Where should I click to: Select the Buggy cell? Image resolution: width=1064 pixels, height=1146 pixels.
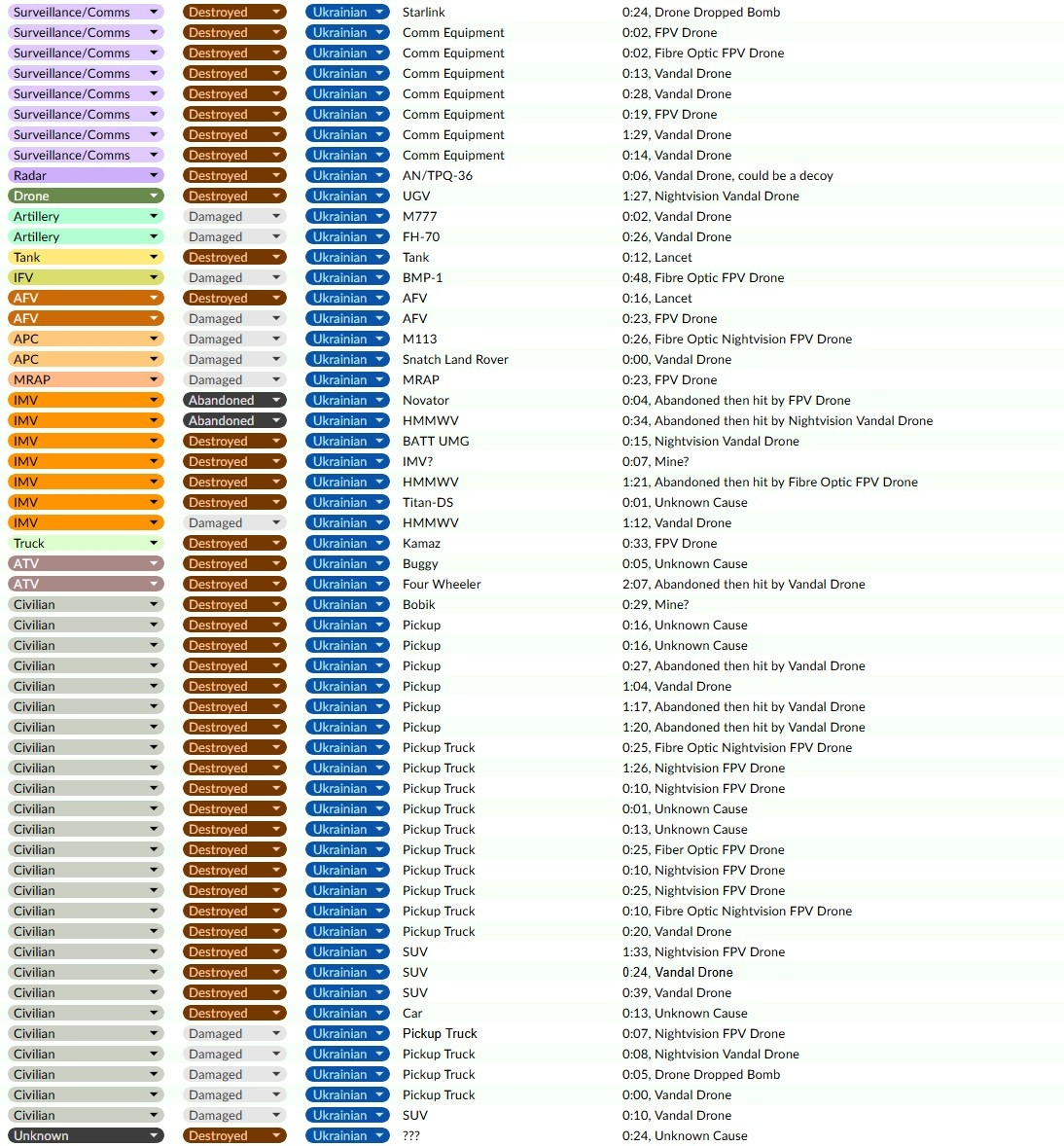420,564
